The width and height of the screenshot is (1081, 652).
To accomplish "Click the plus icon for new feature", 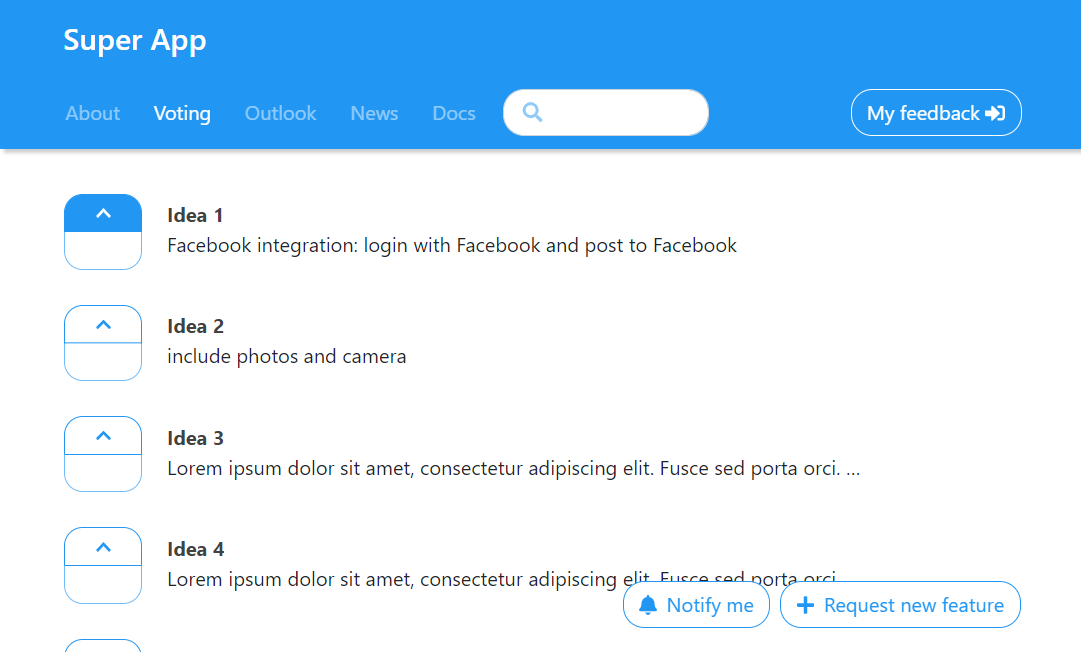I will point(805,605).
